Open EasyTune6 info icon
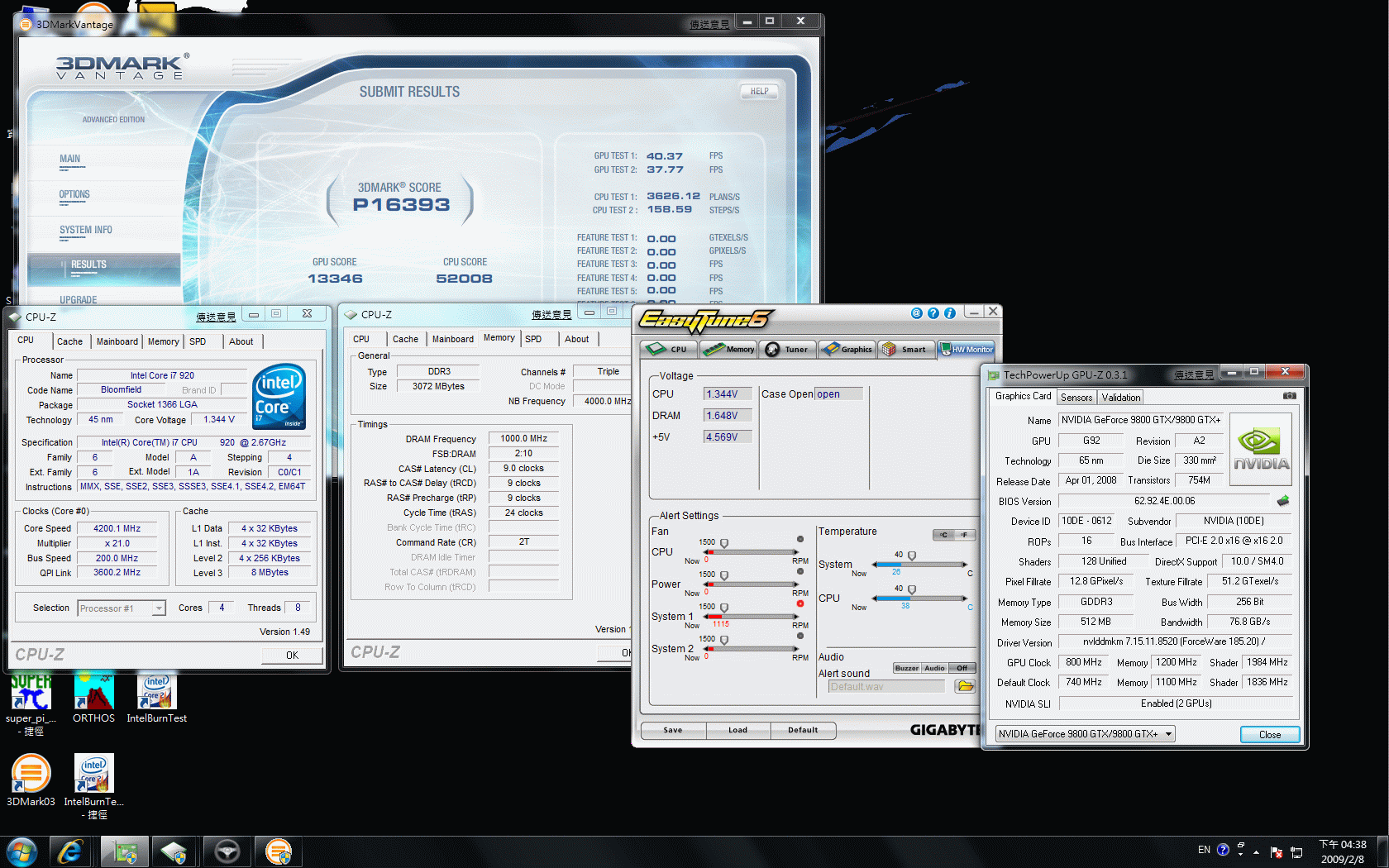1389x868 pixels. 949,313
